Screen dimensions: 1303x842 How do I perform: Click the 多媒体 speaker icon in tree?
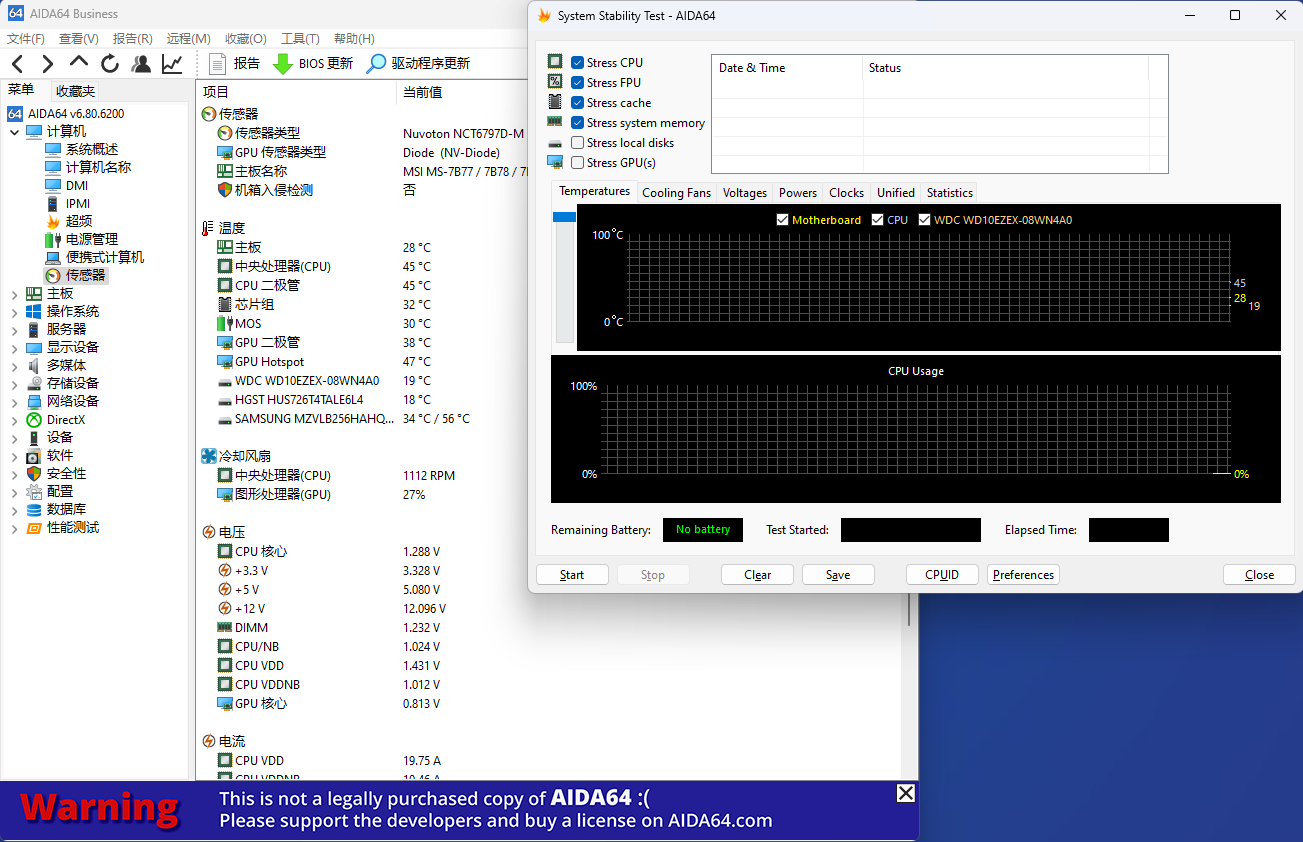click(x=34, y=366)
